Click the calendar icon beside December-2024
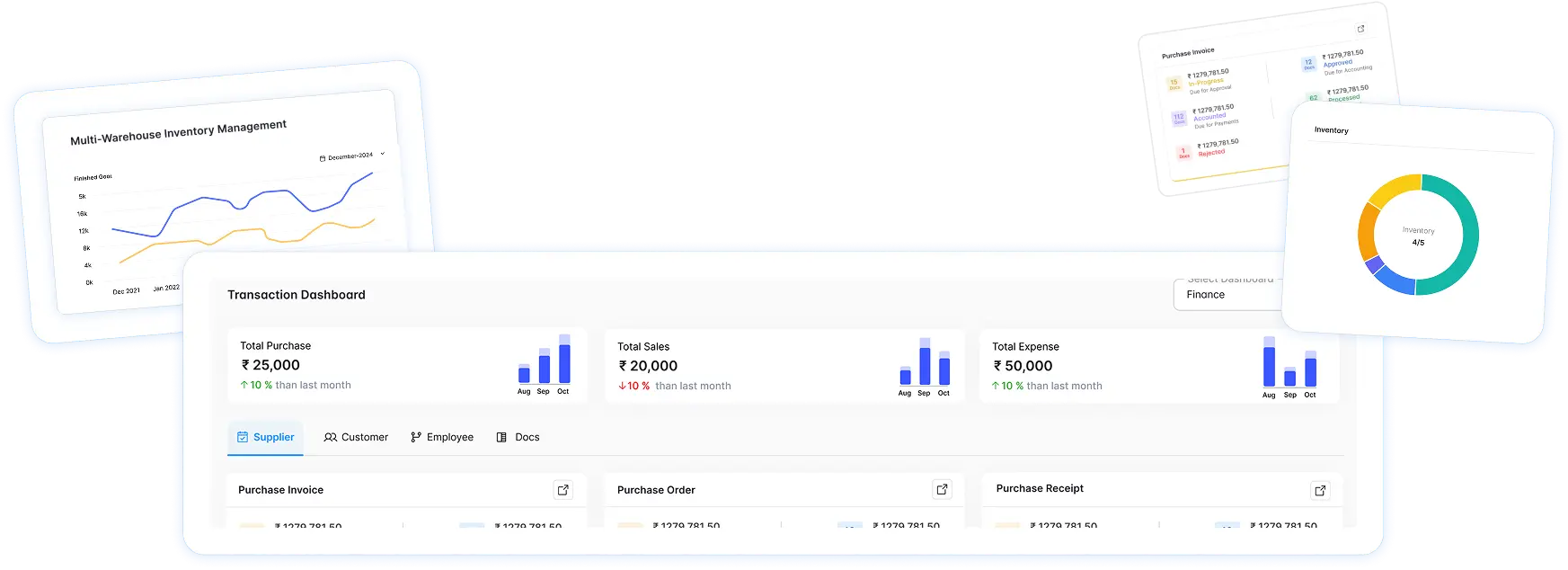Viewport: 1568px width, 570px height. click(323, 159)
